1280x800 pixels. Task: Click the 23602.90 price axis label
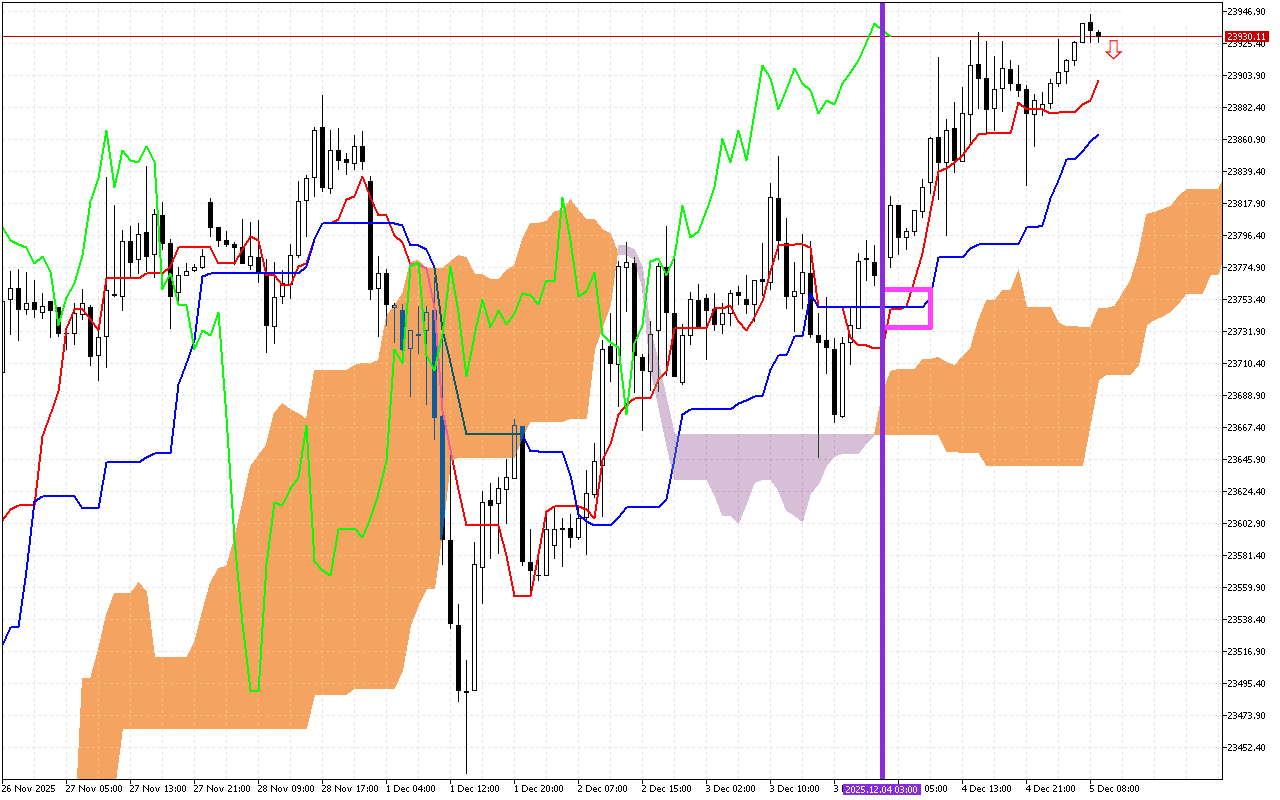coord(1247,523)
